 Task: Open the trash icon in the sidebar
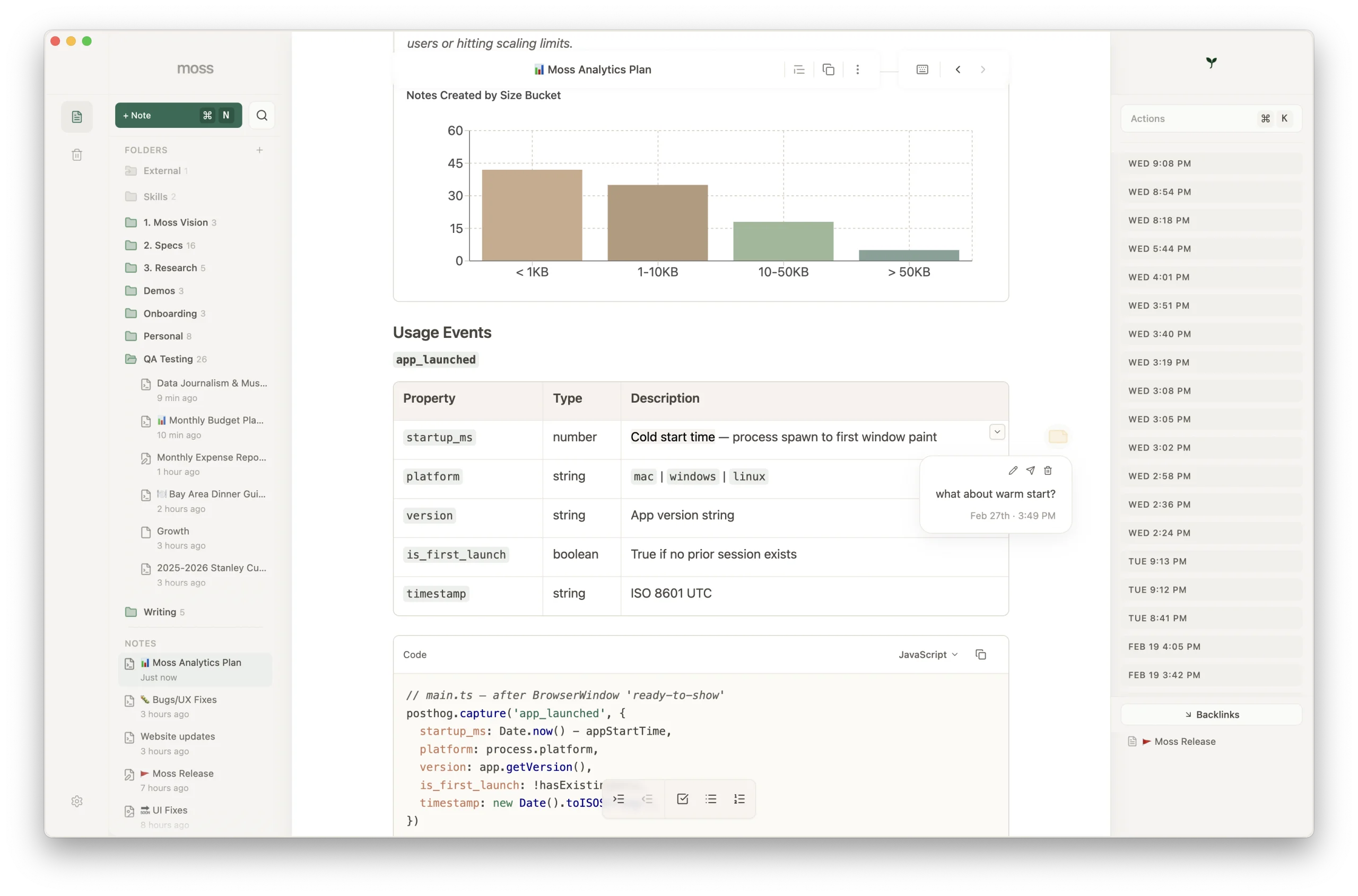[x=77, y=154]
